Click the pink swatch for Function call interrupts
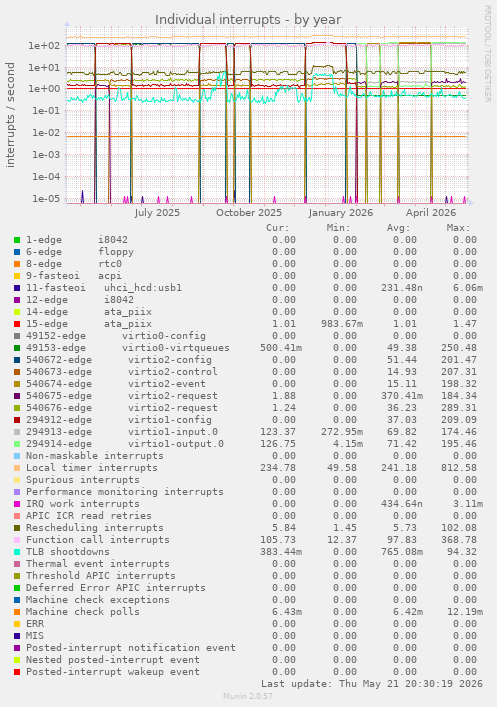Image resolution: width=497 pixels, height=707 pixels. (17, 540)
